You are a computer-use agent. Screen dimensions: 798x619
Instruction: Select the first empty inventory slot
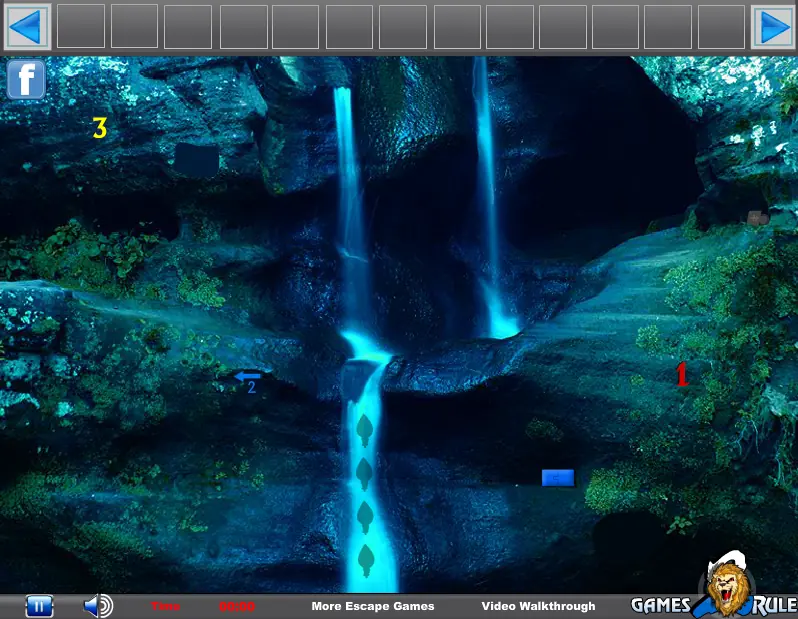tap(81, 26)
